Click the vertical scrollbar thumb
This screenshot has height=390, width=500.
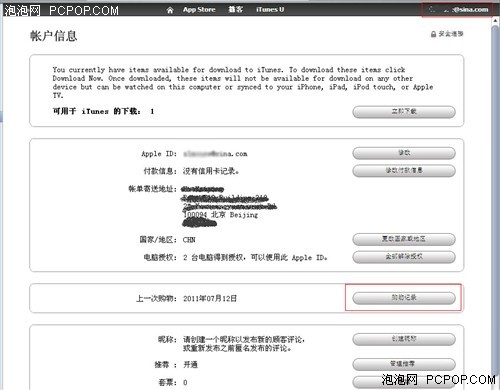pyautogui.click(x=495, y=200)
